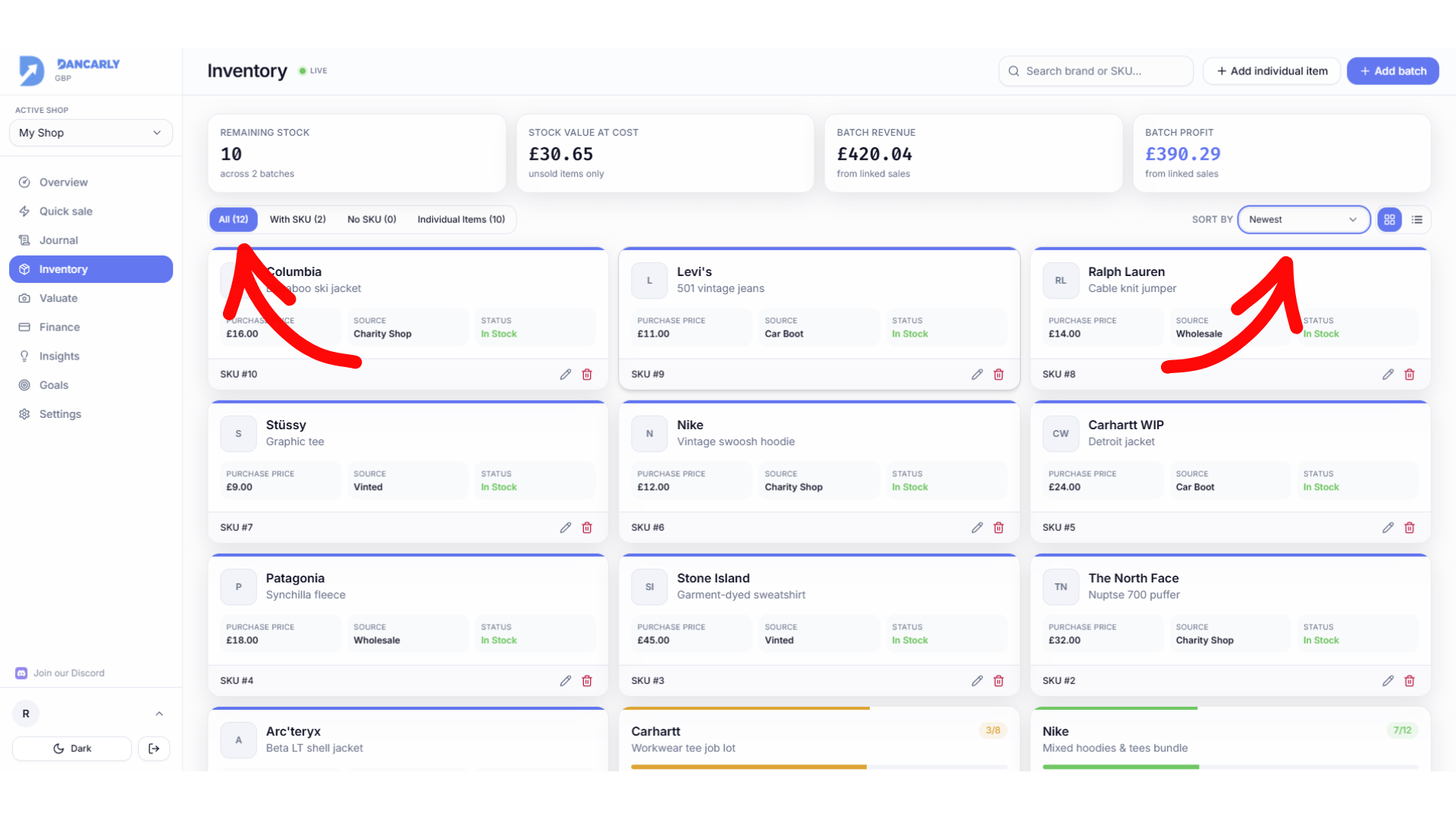Click Add individual item button

[1272, 71]
